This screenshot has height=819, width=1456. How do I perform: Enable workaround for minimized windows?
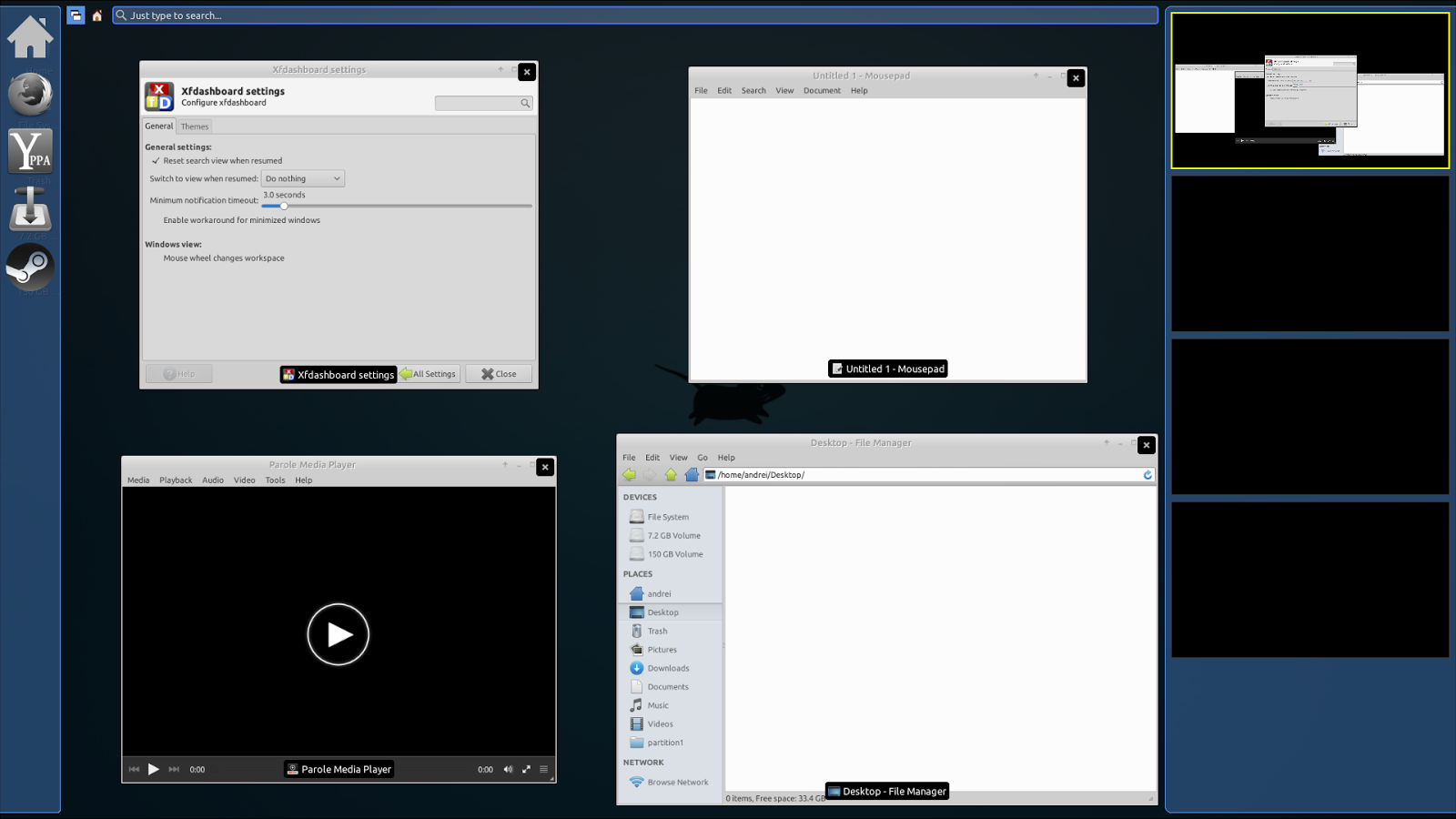point(155,219)
